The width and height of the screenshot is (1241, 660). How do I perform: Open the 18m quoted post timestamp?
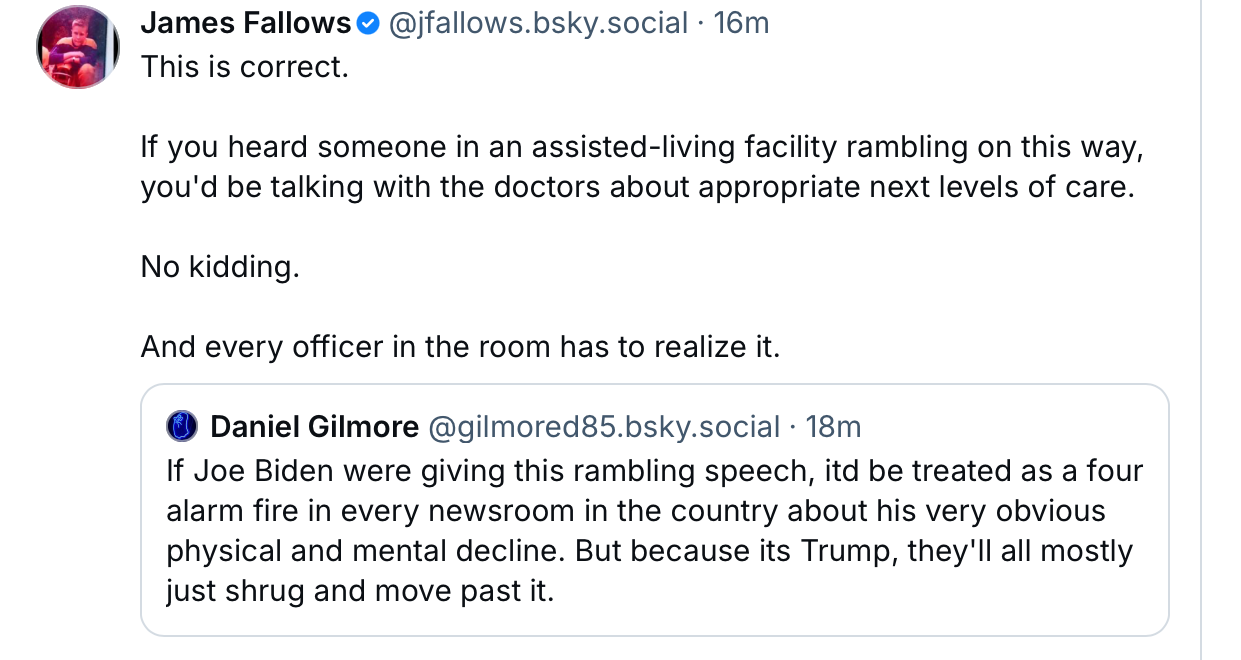click(833, 427)
